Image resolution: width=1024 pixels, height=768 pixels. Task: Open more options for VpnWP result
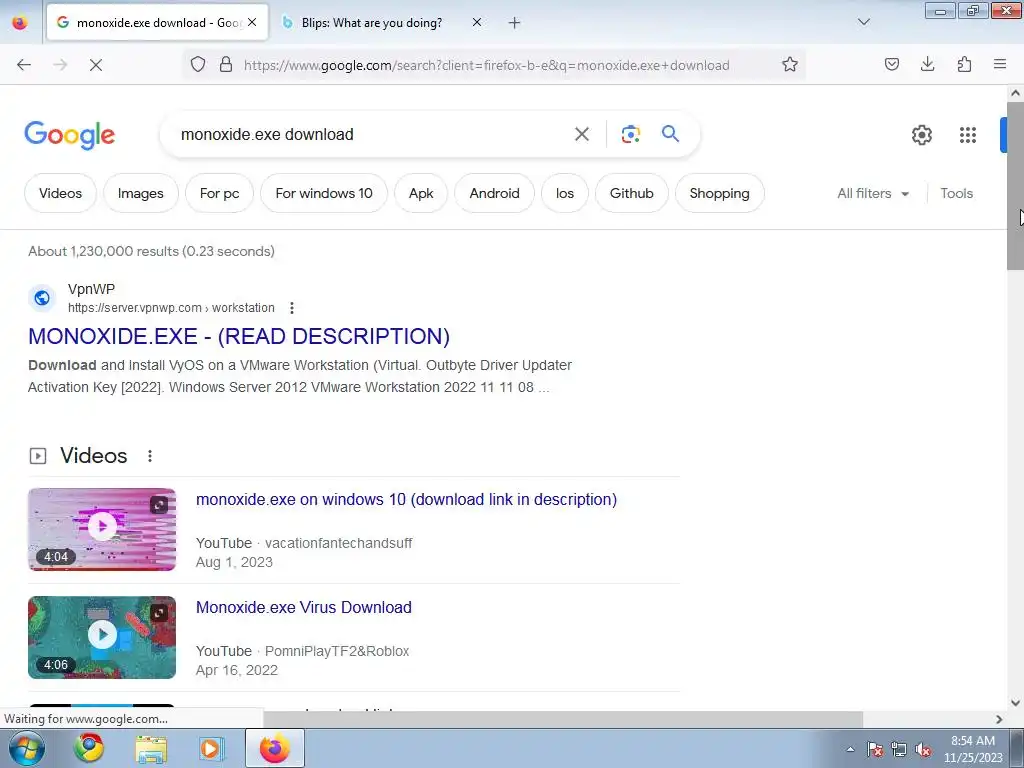coord(292,308)
